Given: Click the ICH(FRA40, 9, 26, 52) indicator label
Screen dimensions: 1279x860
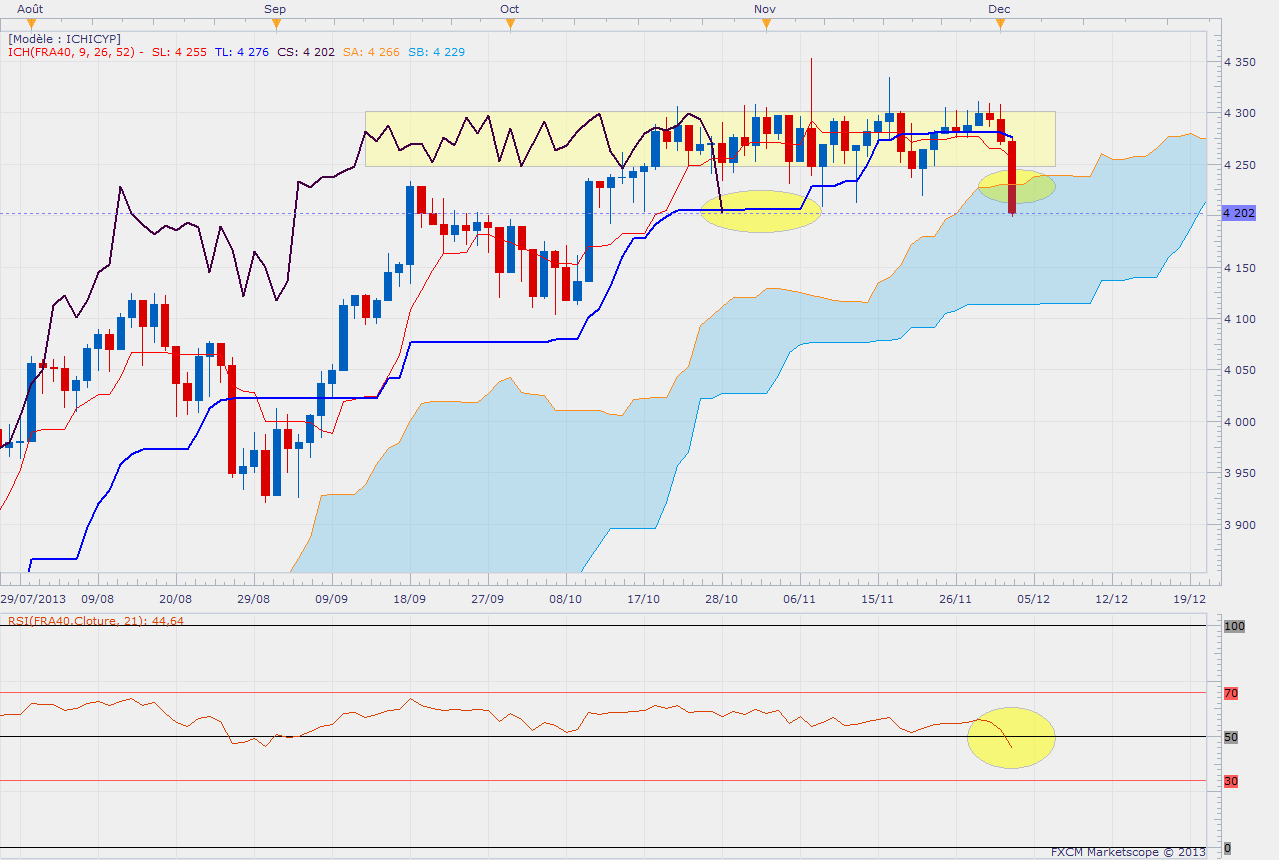Looking at the screenshot, I should 72,52.
